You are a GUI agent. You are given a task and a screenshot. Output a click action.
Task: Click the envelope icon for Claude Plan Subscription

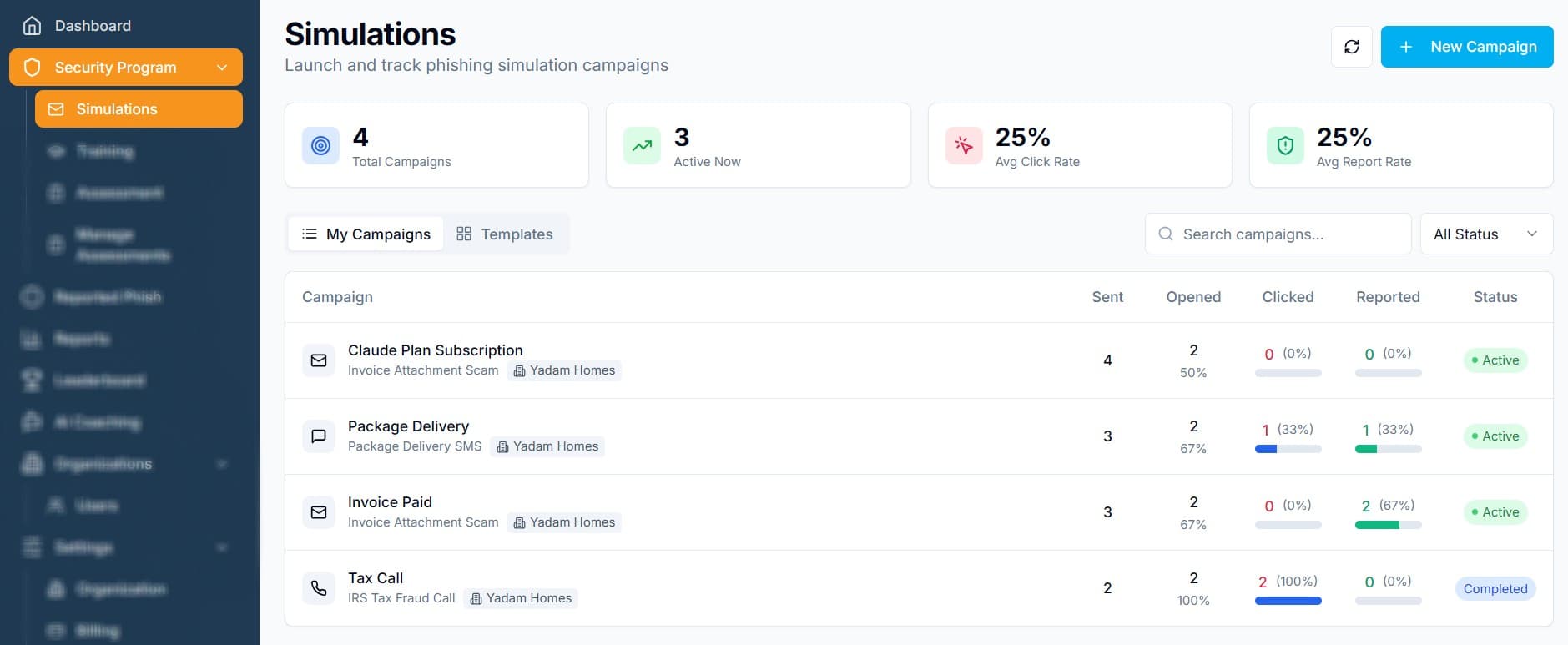point(319,360)
